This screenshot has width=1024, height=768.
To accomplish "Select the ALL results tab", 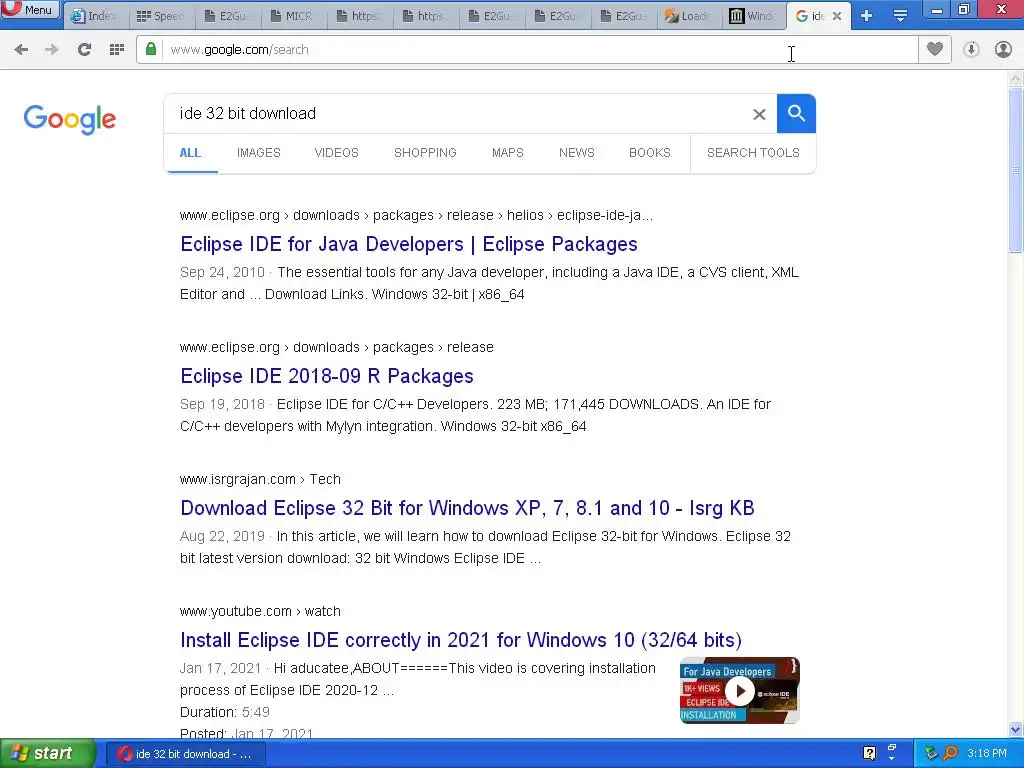I will click(x=190, y=153).
